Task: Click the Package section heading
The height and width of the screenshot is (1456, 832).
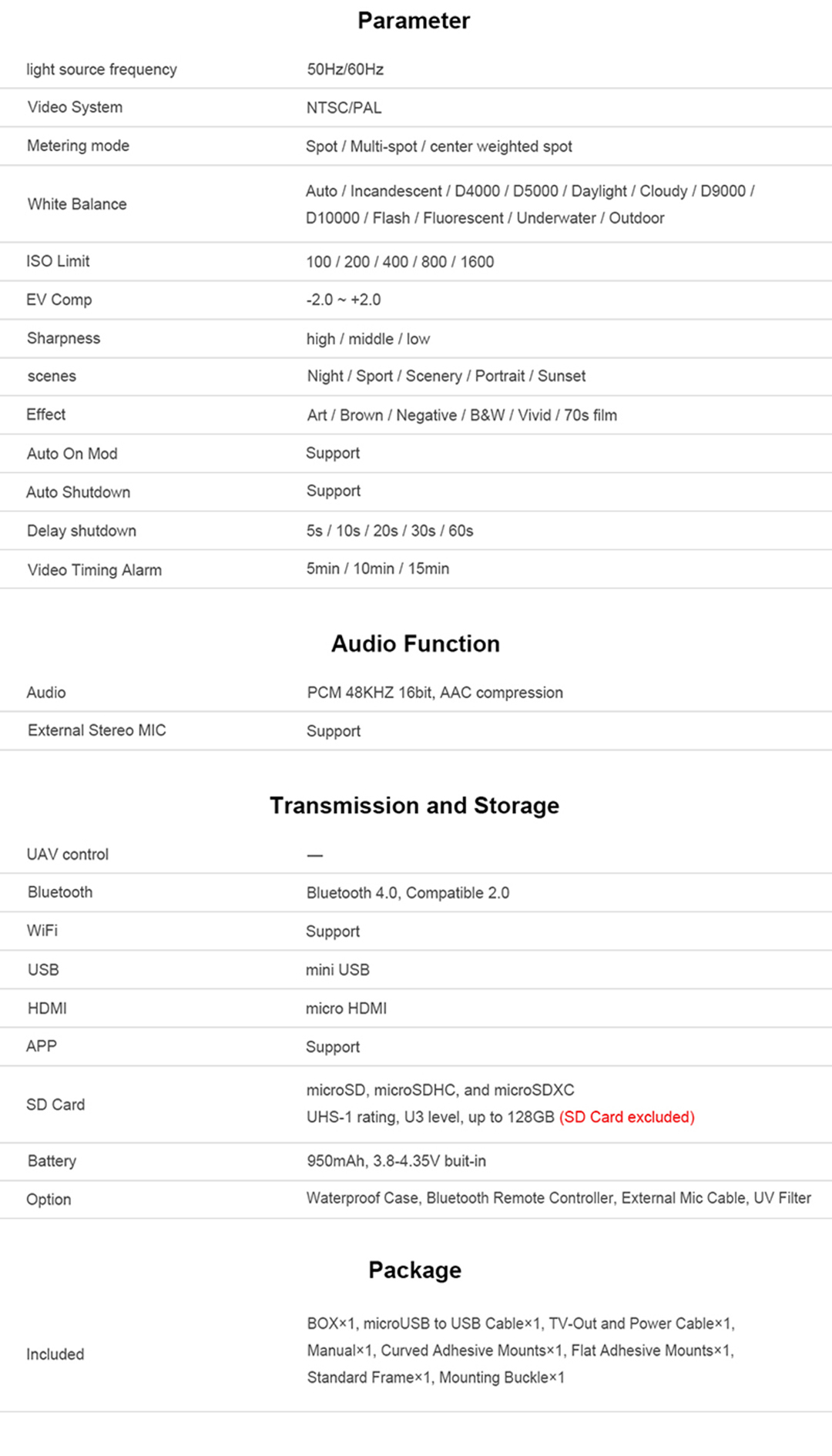Action: point(415,1270)
